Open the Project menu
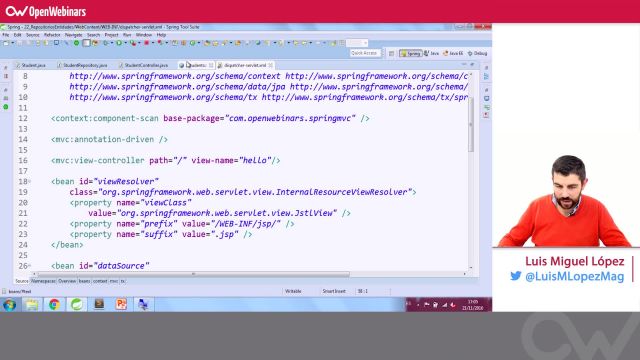 [x=111, y=35]
